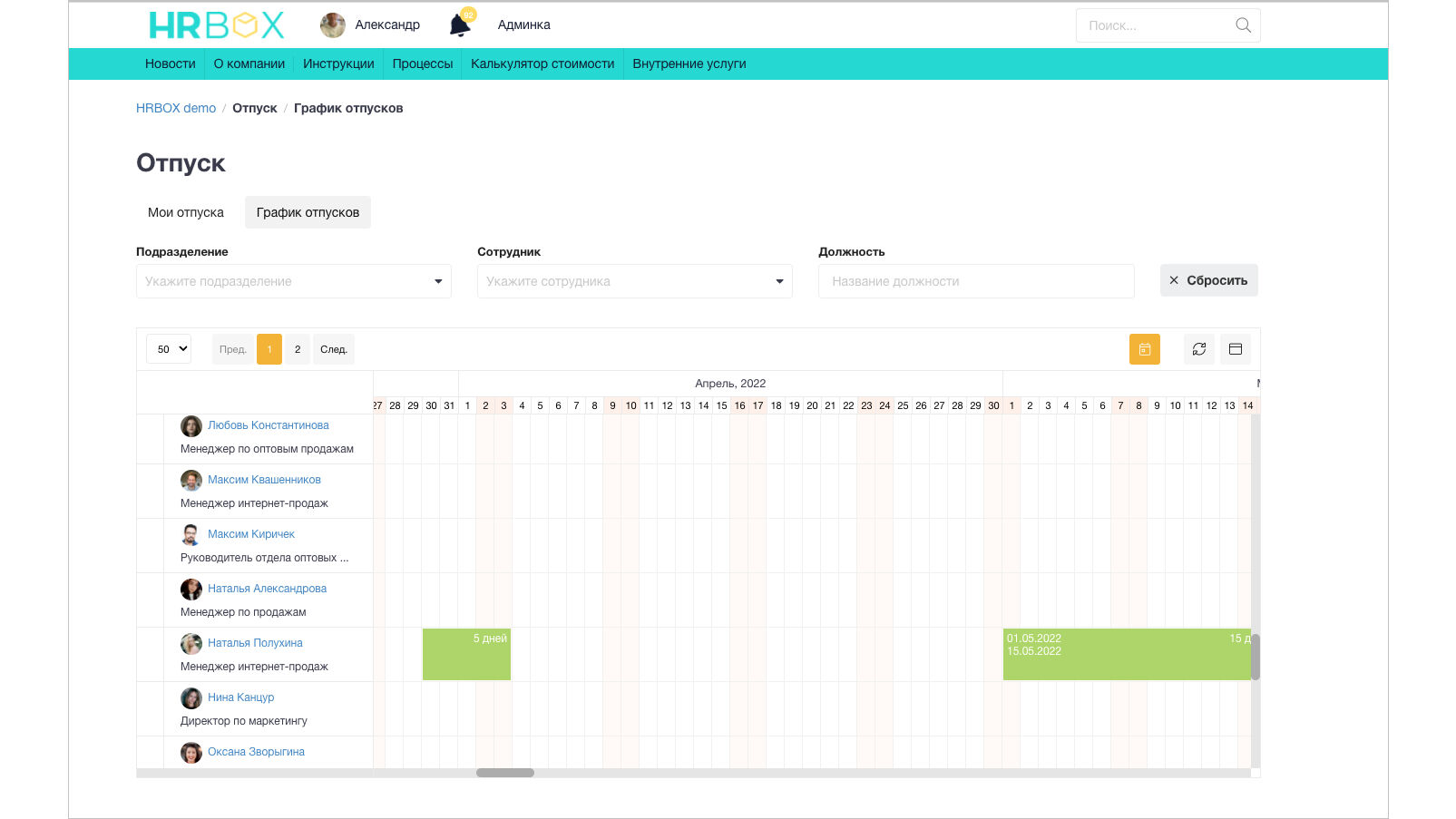Screen dimensions: 1456x819
Task: Click the search magnifier icon
Action: (1243, 25)
